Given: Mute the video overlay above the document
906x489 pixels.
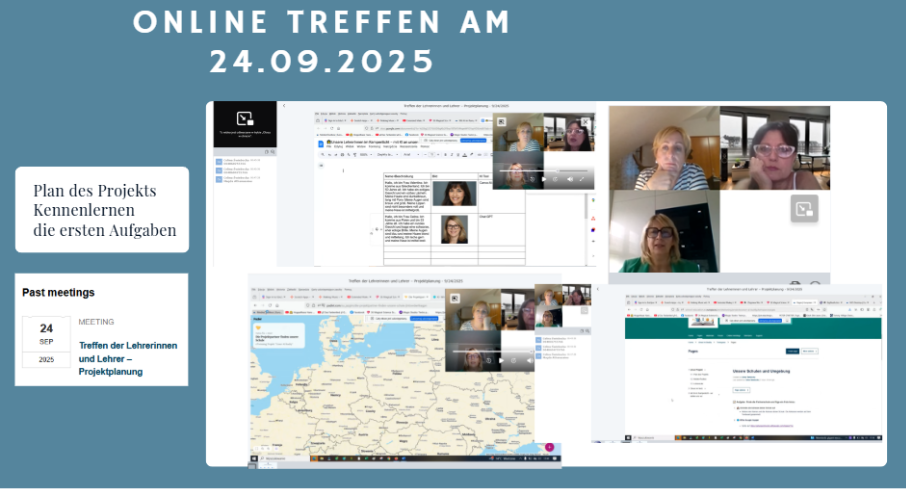Looking at the screenshot, I should pos(570,179).
